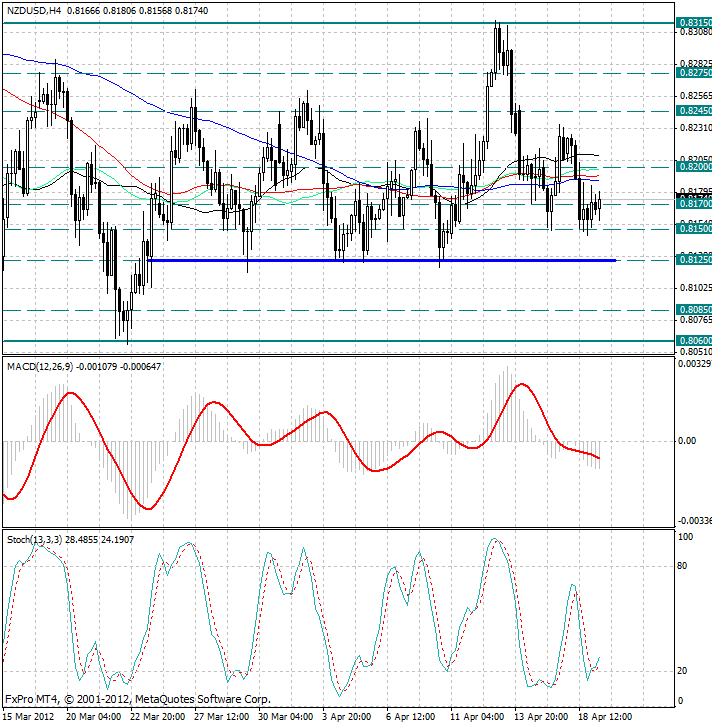Click the 0.8085 price level label

point(694,311)
